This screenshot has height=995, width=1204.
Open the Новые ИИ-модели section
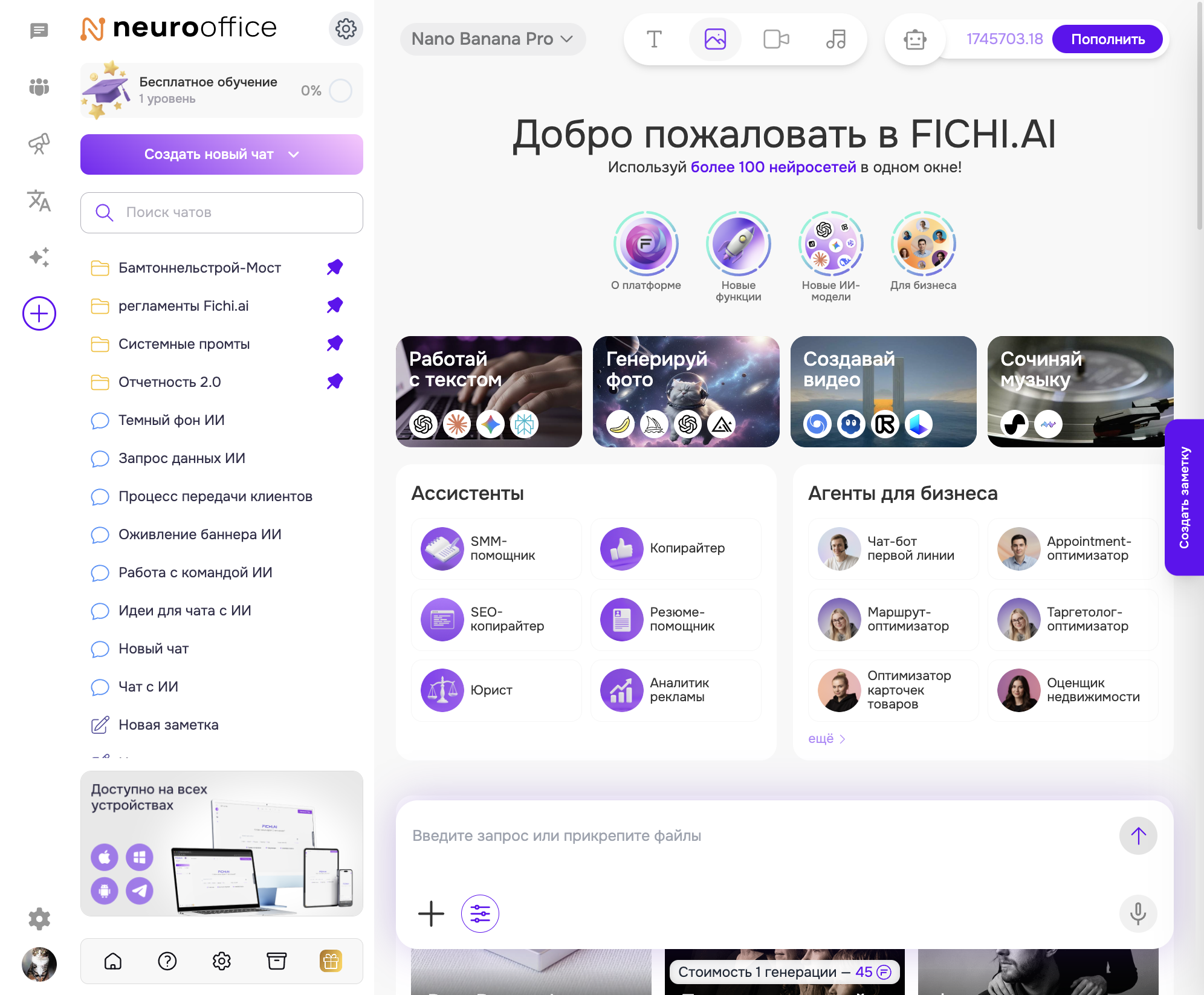pyautogui.click(x=831, y=244)
